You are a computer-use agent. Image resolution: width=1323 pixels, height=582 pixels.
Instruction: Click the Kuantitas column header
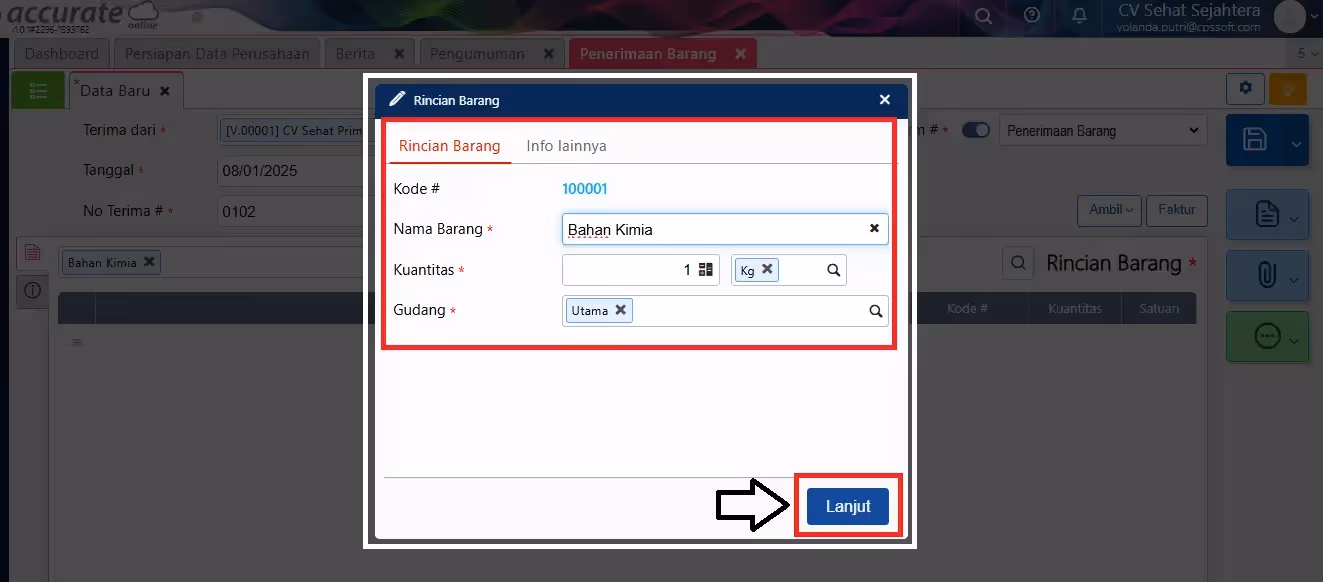tap(1075, 309)
